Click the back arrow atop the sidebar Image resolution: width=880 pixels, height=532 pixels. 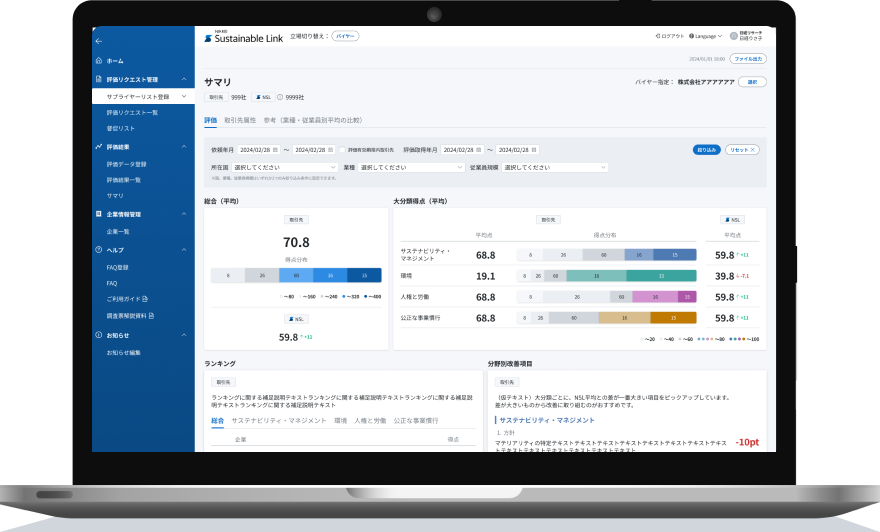click(x=99, y=41)
